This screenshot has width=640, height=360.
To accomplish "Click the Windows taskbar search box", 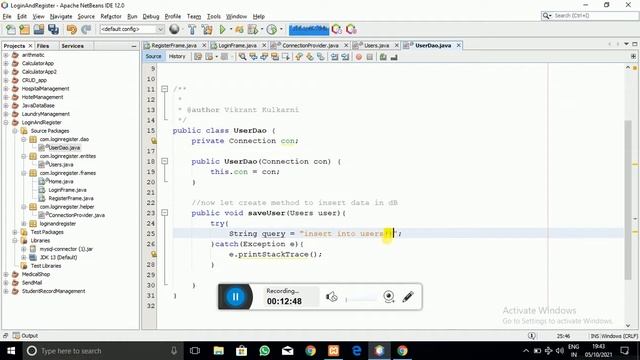I will coord(102,351).
